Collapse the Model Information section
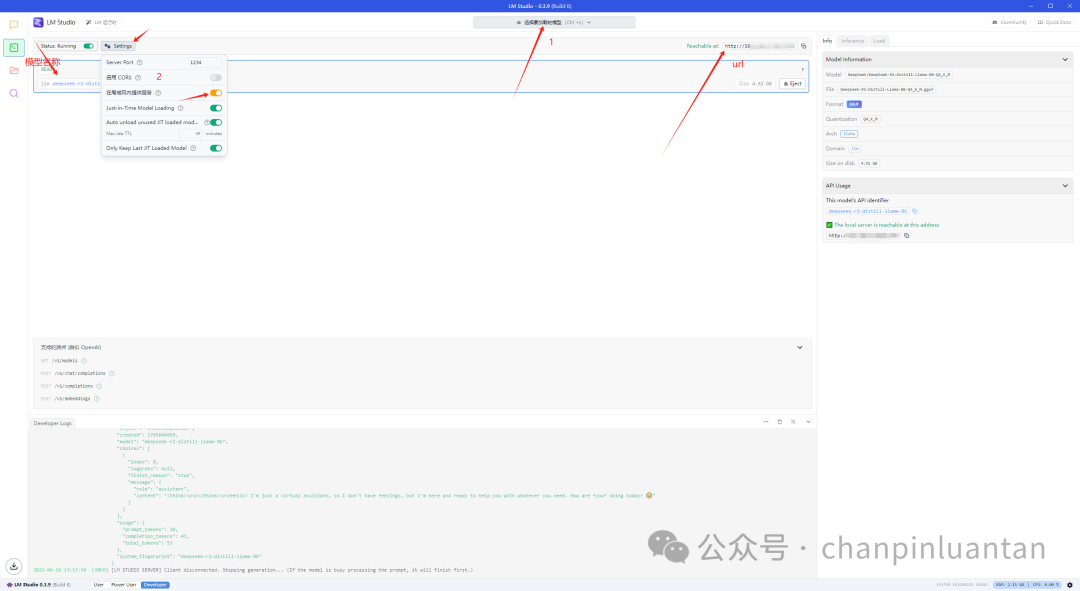The image size is (1080, 591). click(1065, 60)
